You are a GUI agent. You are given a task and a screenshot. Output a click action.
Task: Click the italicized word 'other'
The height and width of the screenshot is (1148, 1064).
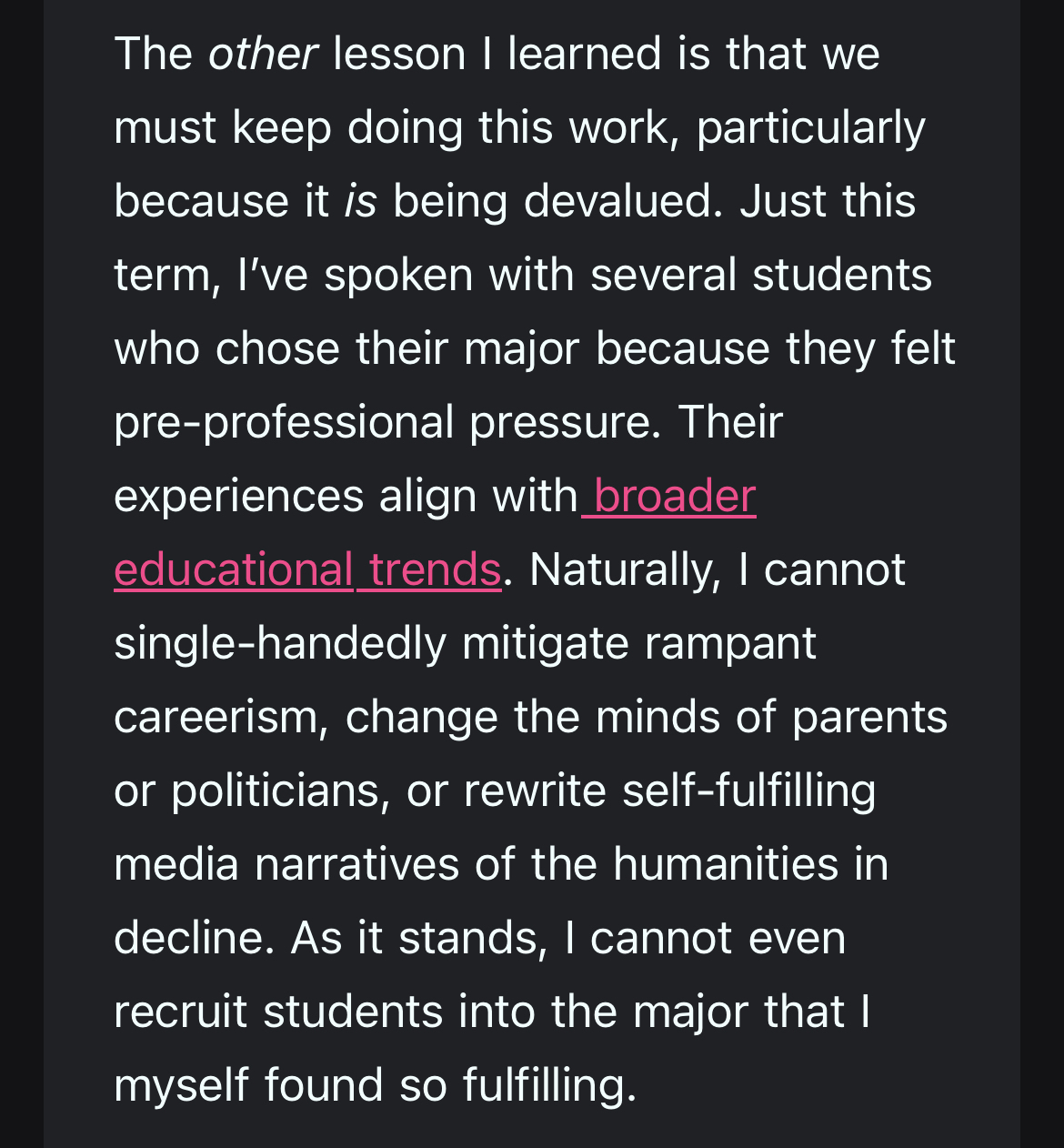pyautogui.click(x=262, y=55)
